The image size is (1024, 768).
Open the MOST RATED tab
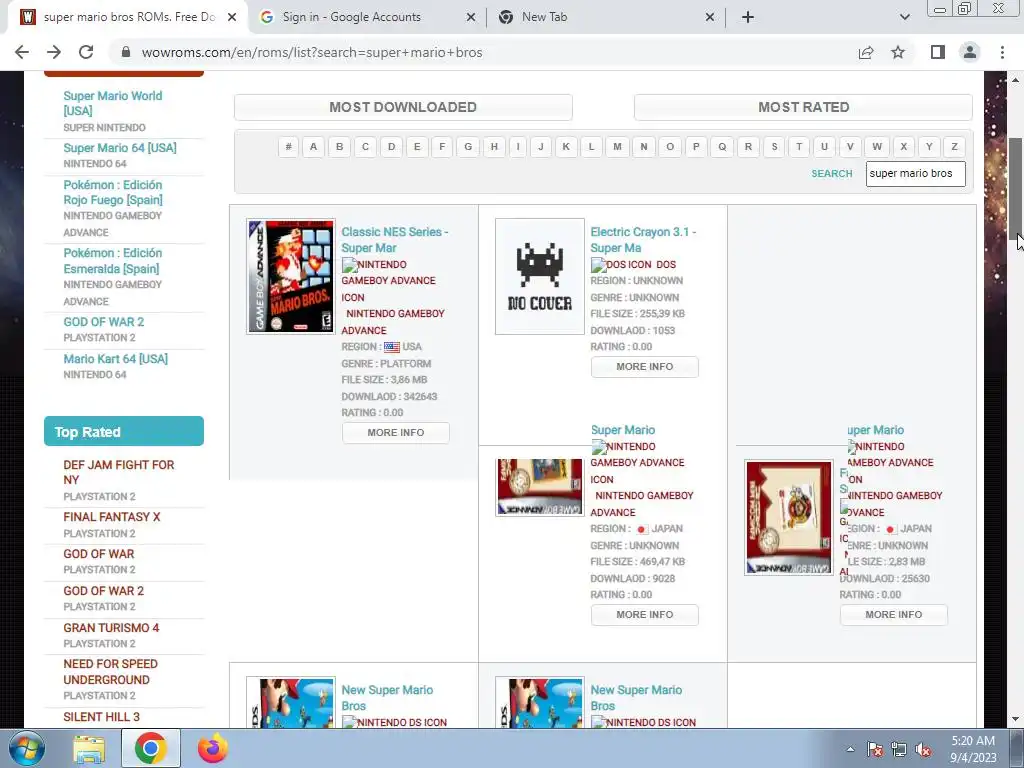tap(803, 107)
